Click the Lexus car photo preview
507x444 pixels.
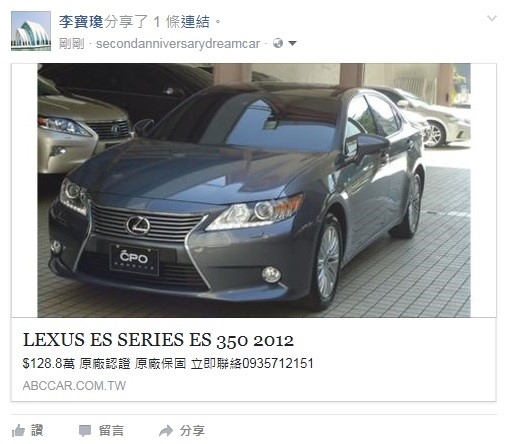[x=254, y=190]
